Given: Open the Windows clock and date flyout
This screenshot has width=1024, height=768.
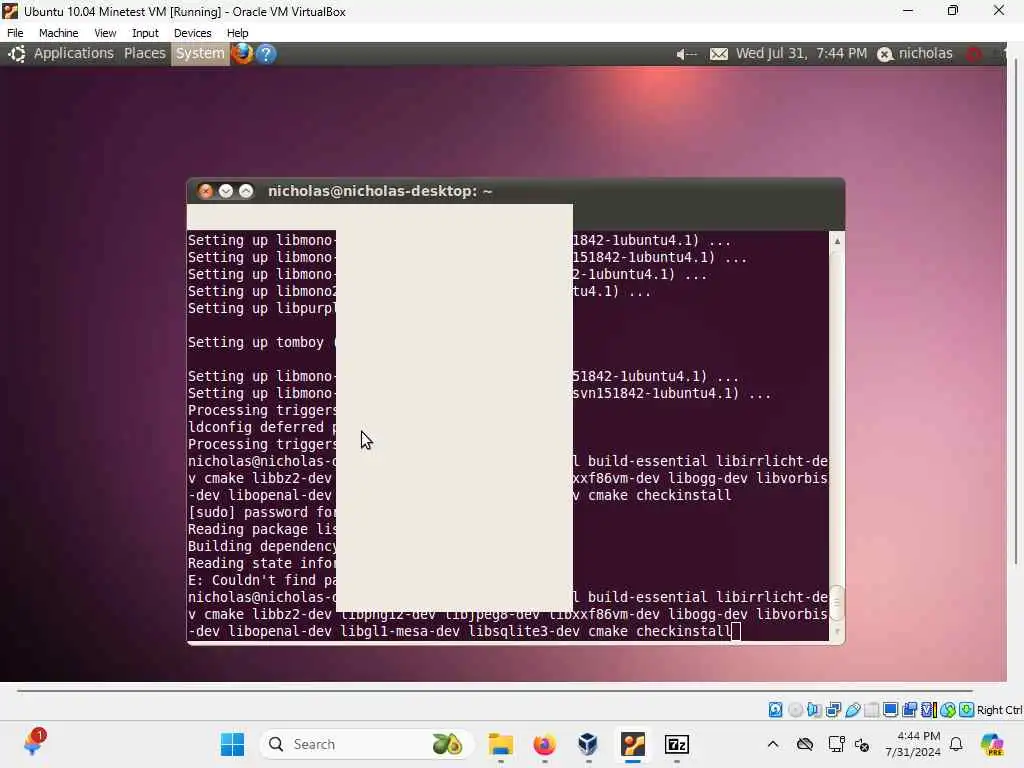Looking at the screenshot, I should (x=912, y=744).
